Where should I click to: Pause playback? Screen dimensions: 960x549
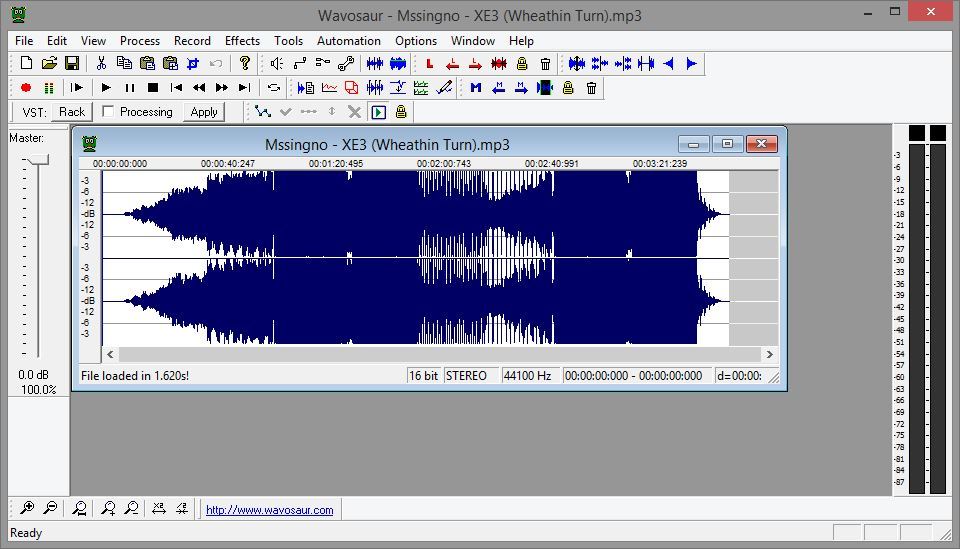(x=130, y=88)
